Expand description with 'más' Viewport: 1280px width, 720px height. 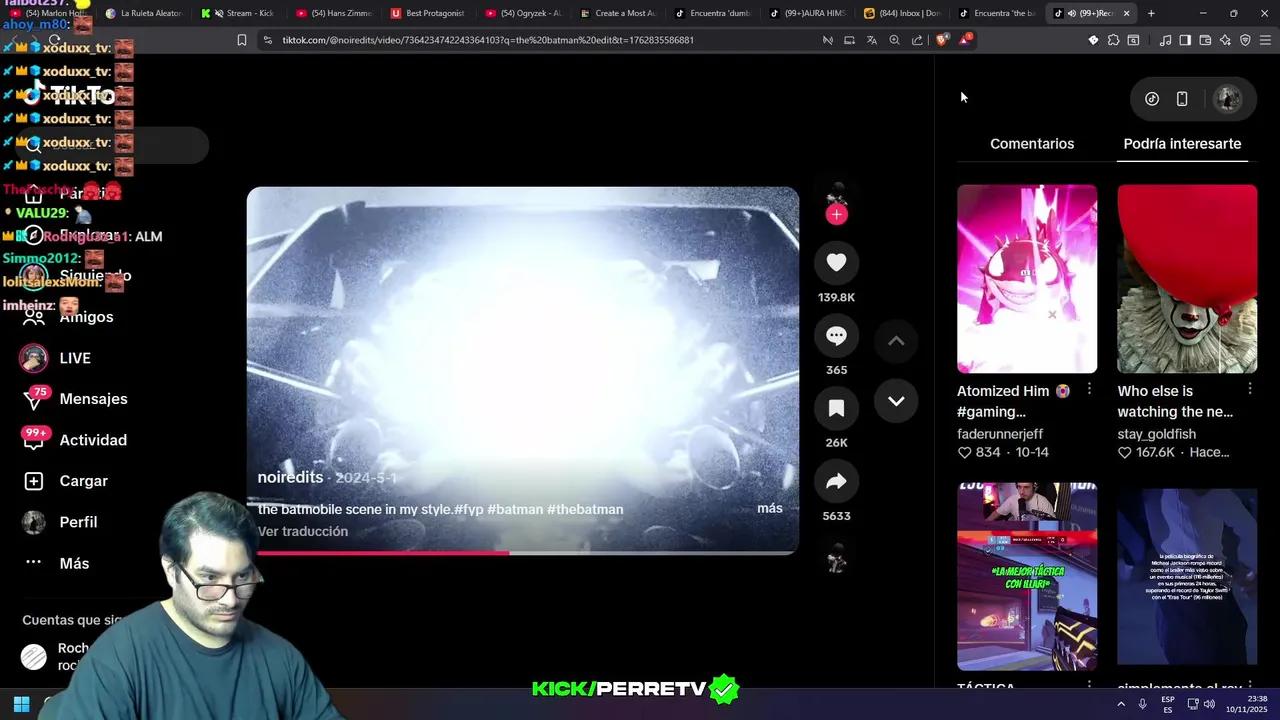tap(770, 508)
